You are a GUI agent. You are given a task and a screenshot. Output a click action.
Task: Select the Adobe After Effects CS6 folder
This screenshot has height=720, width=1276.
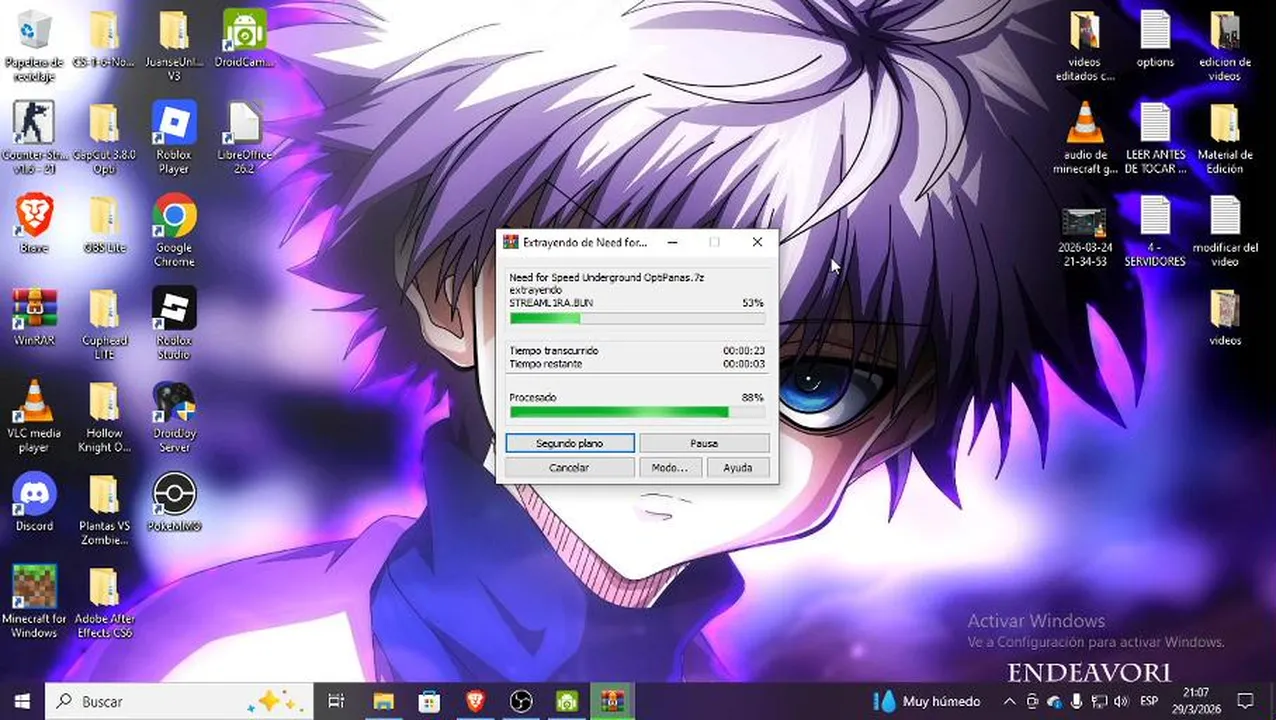(x=103, y=601)
